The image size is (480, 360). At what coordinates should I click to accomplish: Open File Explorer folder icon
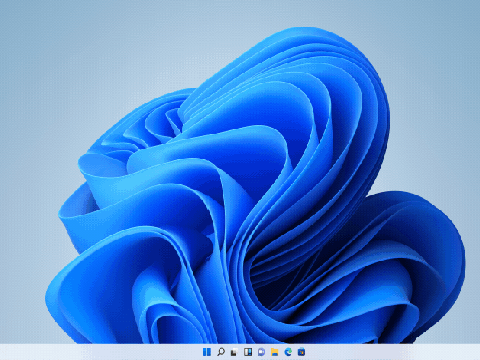coord(275,352)
